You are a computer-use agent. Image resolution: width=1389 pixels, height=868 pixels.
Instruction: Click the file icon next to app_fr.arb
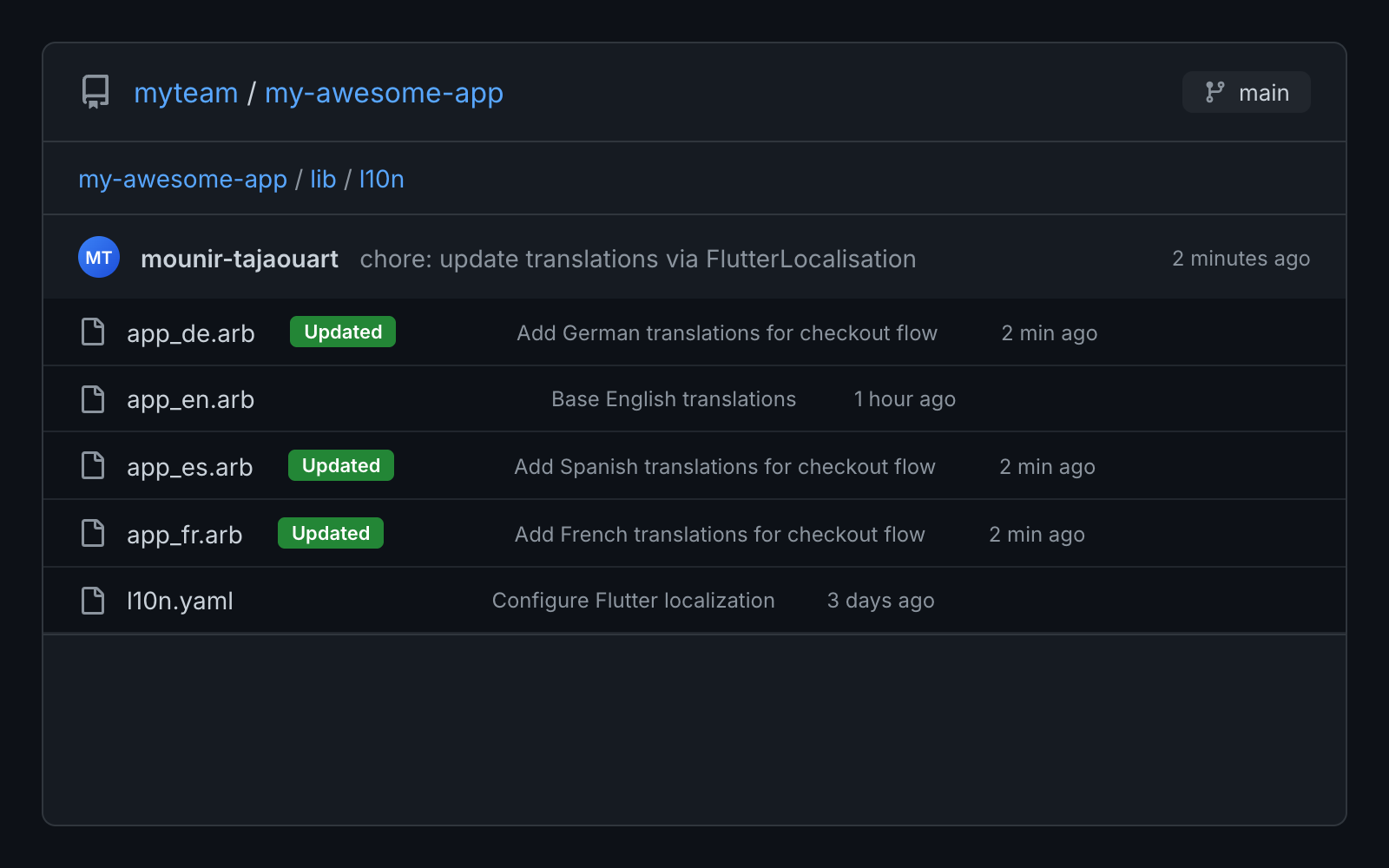point(92,533)
